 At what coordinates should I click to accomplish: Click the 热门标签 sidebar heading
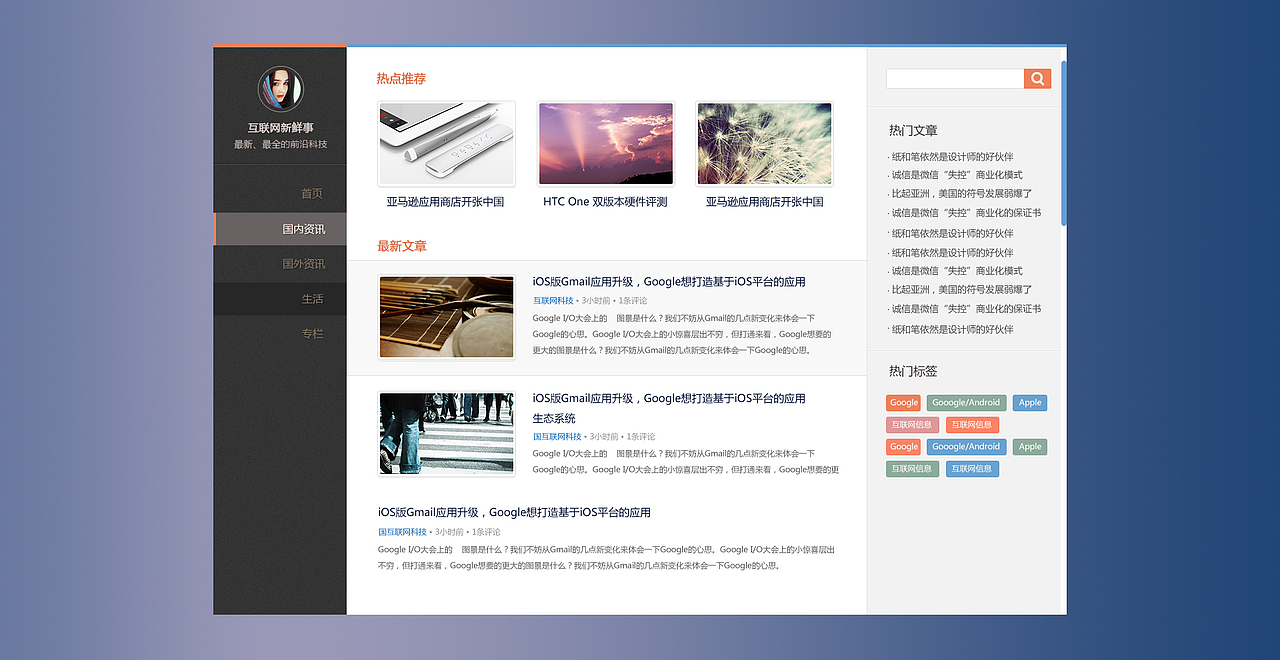(x=913, y=371)
